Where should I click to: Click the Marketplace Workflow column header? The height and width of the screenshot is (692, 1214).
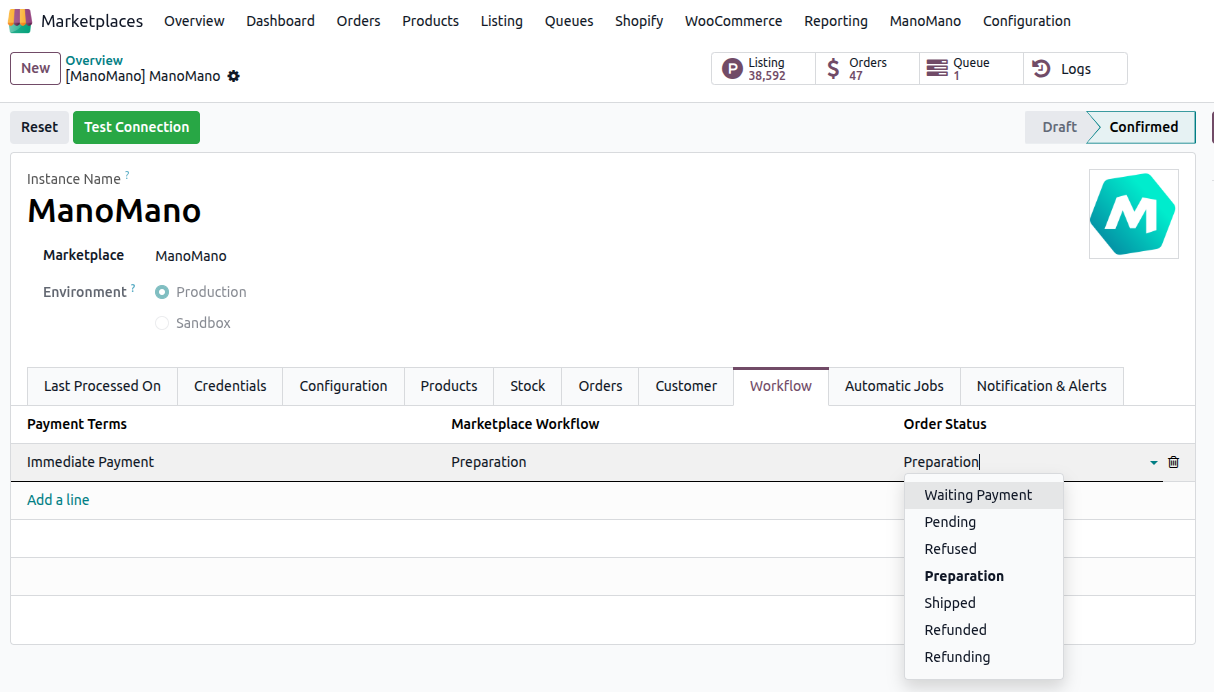(x=525, y=424)
